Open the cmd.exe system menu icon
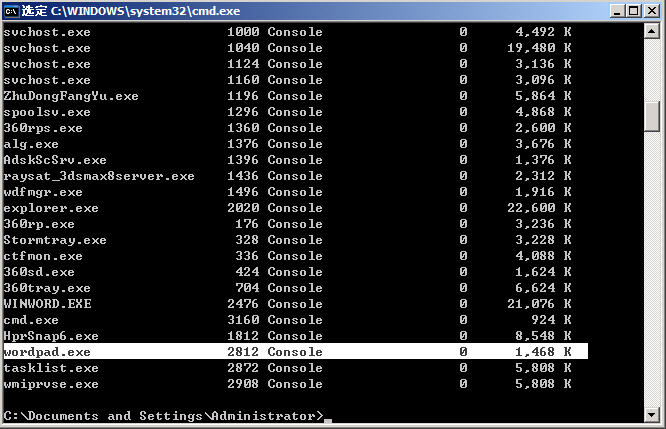 (11, 11)
